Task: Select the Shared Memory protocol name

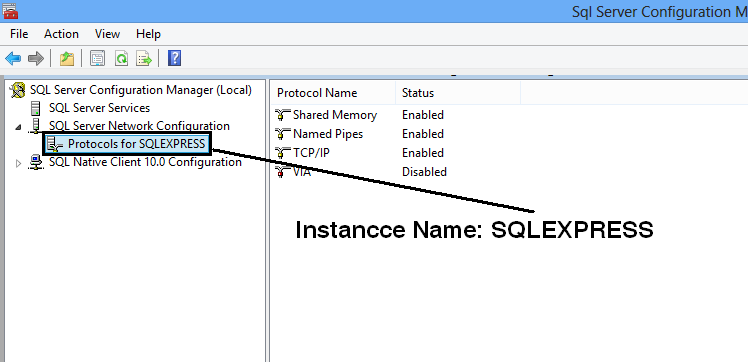Action: click(x=335, y=115)
